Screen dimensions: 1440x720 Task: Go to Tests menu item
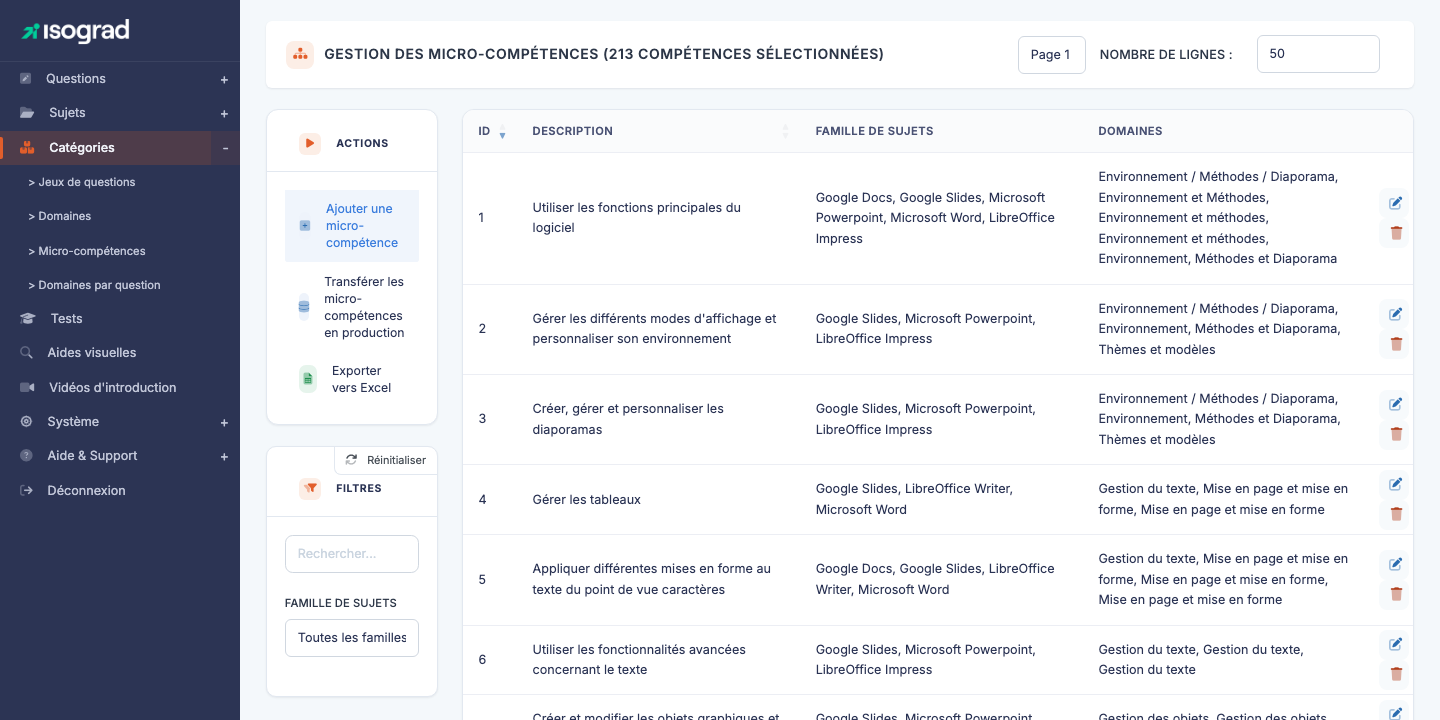(67, 318)
